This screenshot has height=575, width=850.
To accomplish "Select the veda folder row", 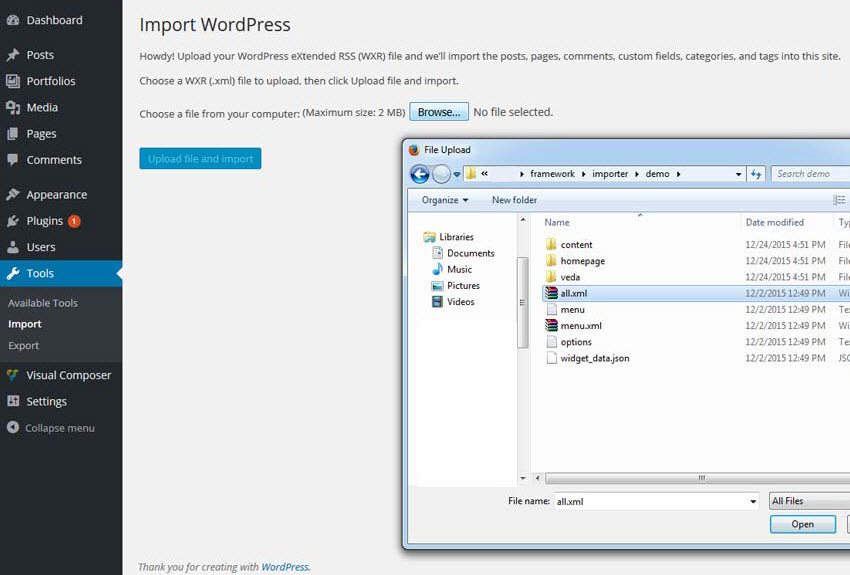I will [696, 277].
